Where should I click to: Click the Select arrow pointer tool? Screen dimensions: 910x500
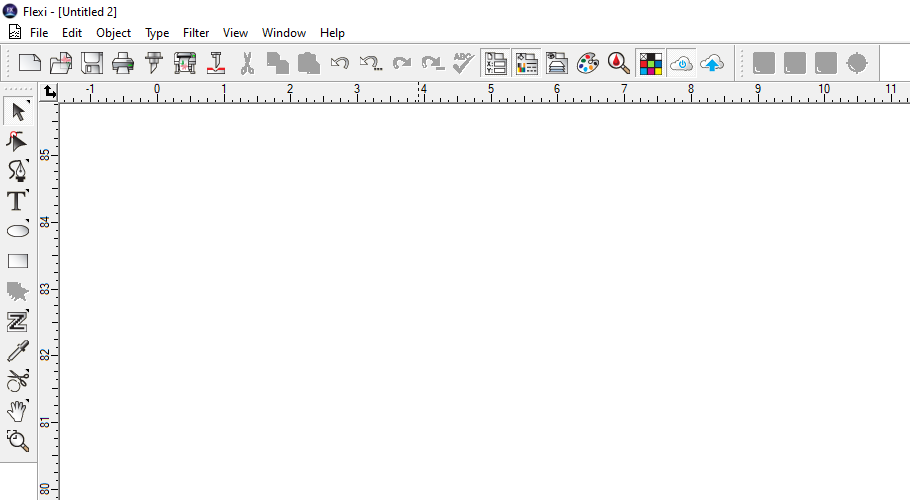pyautogui.click(x=18, y=111)
